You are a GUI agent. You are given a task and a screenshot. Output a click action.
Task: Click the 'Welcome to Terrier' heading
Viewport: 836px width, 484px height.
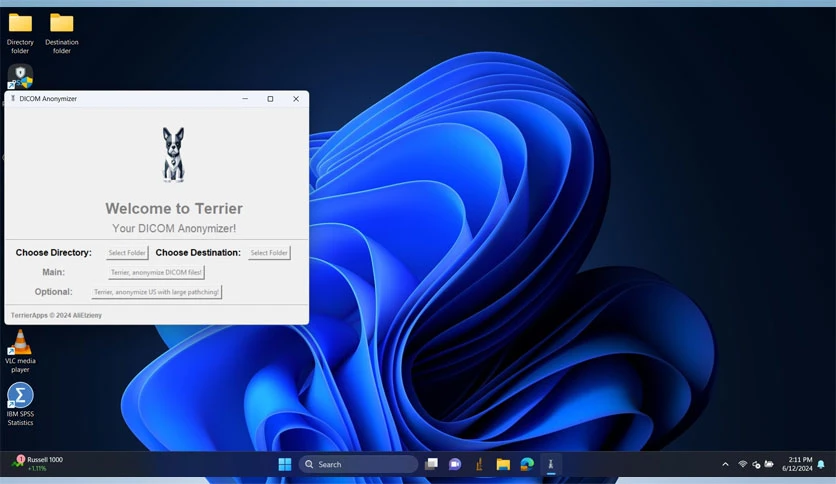[174, 208]
